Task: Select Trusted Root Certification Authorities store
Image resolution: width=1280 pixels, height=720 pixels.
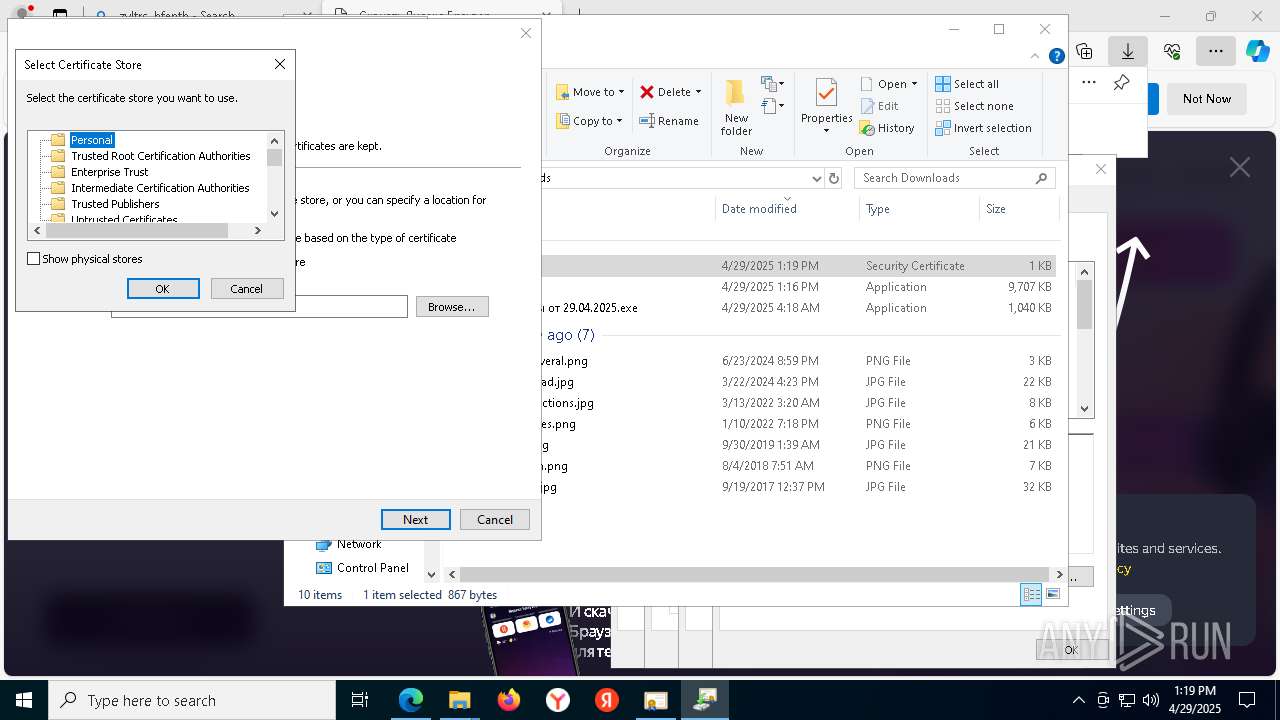Action: tap(160, 156)
